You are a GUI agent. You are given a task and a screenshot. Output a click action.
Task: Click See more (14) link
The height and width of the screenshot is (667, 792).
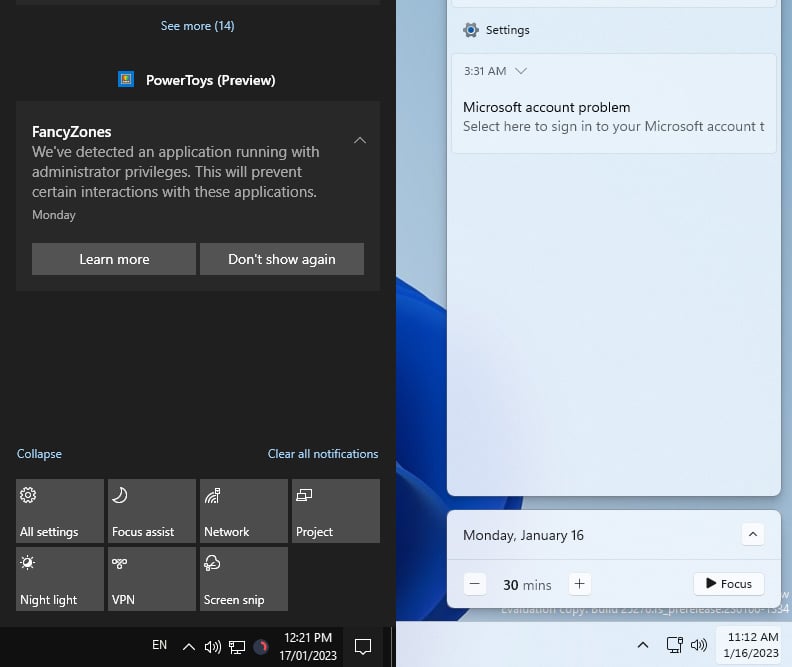pos(197,26)
